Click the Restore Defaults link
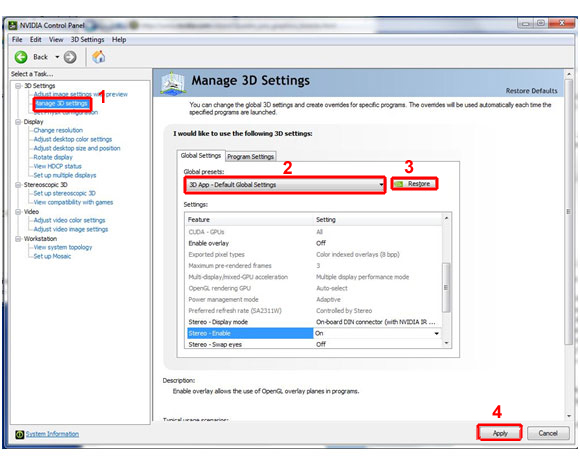This screenshot has width=580, height=465. [531, 91]
